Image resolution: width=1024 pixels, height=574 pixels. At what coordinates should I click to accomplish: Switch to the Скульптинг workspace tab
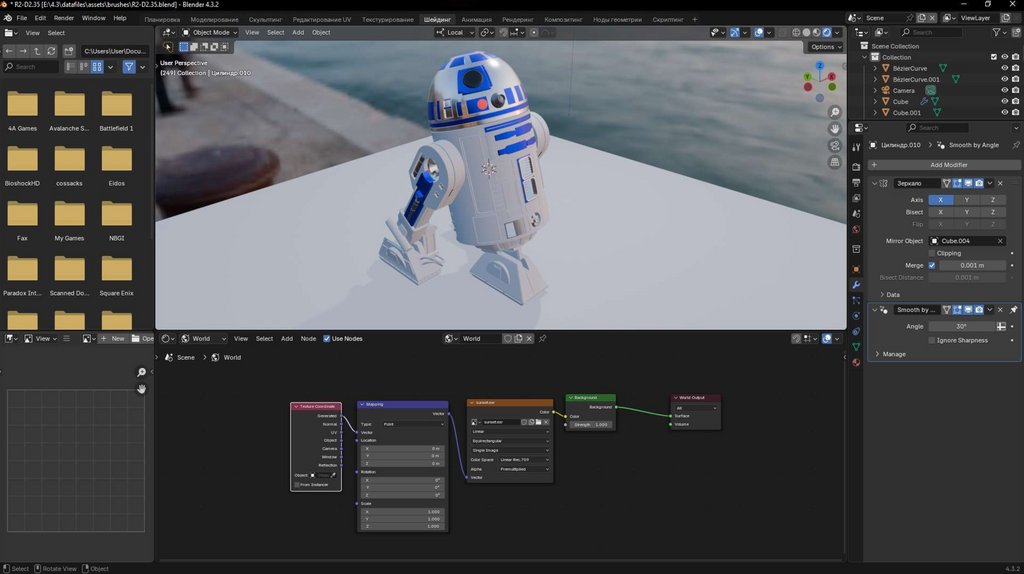click(x=265, y=19)
